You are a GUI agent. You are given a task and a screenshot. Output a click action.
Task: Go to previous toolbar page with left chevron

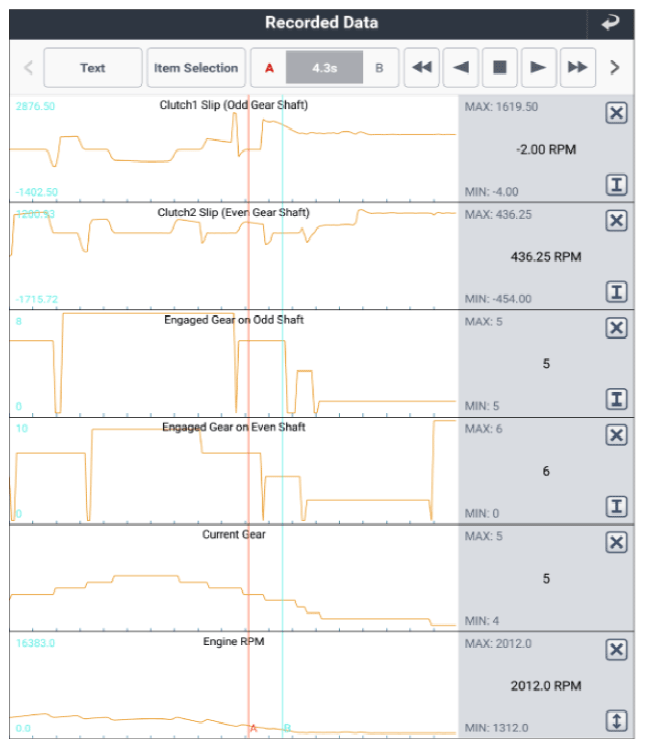tap(29, 68)
